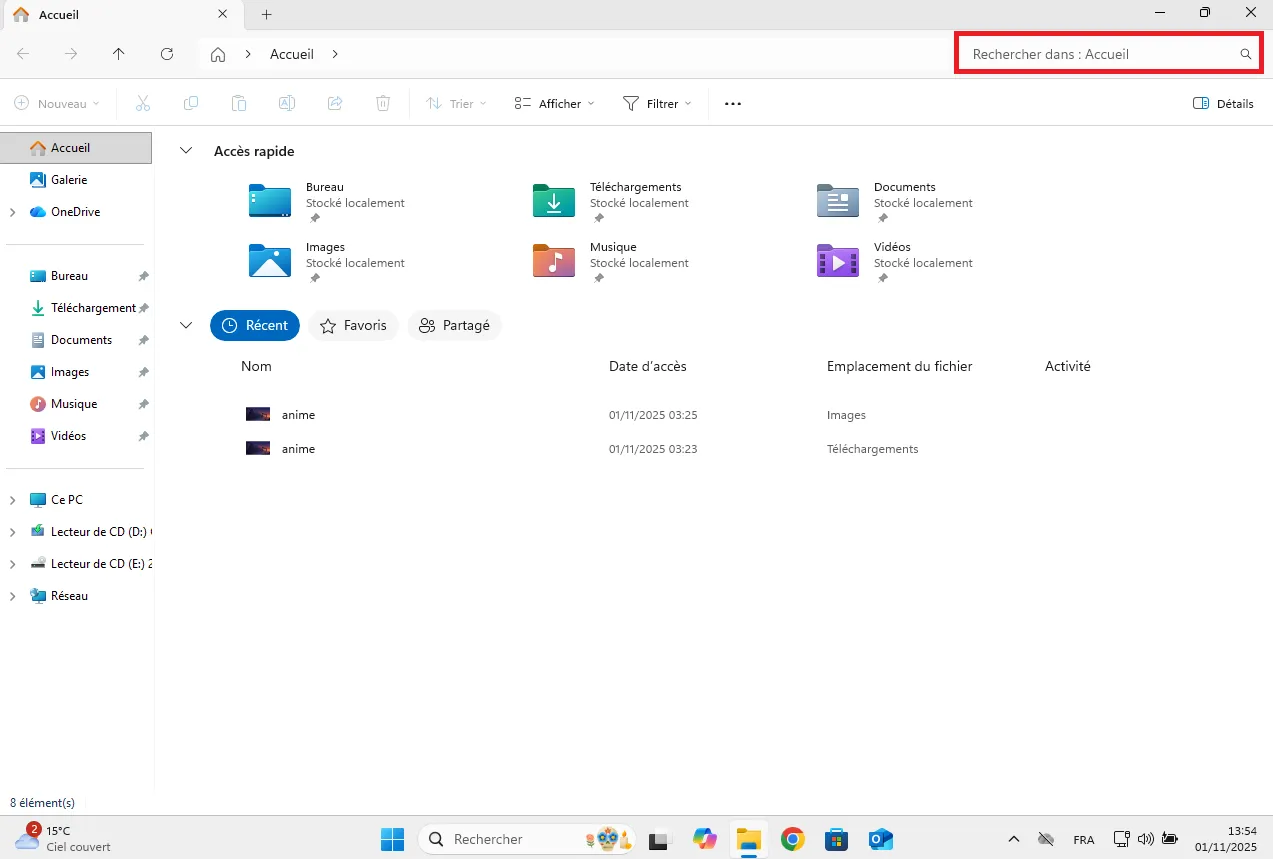Open the three-dots more options menu
This screenshot has height=859, width=1273.
point(733,104)
